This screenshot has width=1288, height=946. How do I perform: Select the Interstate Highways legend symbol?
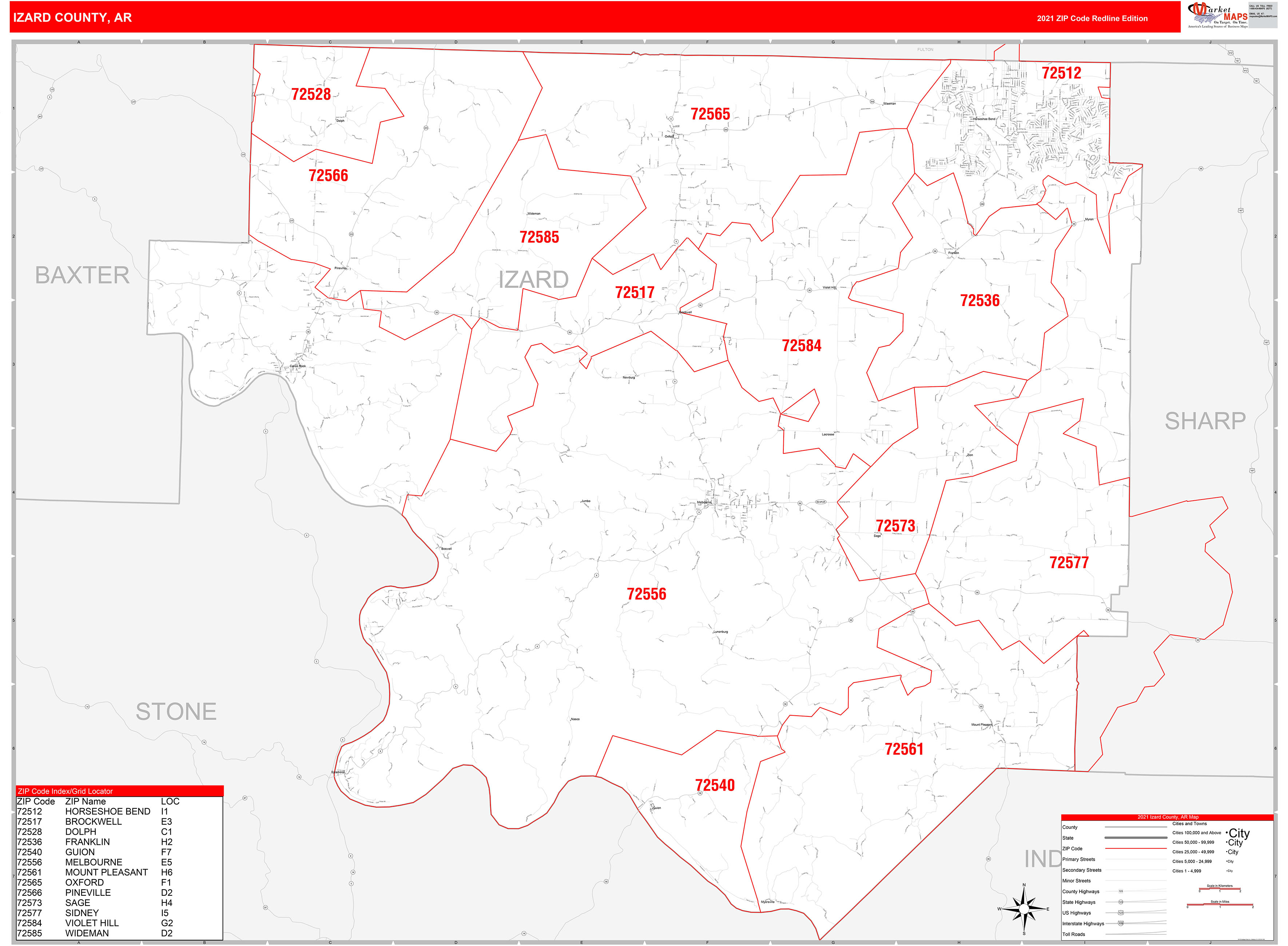pyautogui.click(x=1121, y=924)
